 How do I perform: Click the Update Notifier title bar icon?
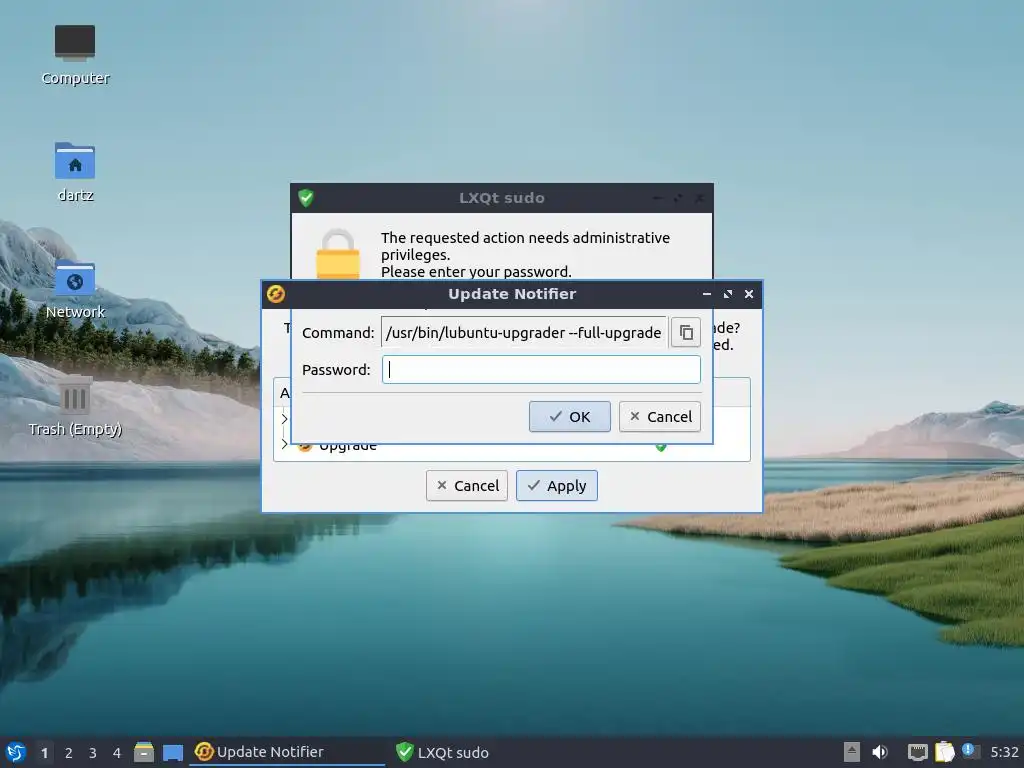(x=276, y=295)
